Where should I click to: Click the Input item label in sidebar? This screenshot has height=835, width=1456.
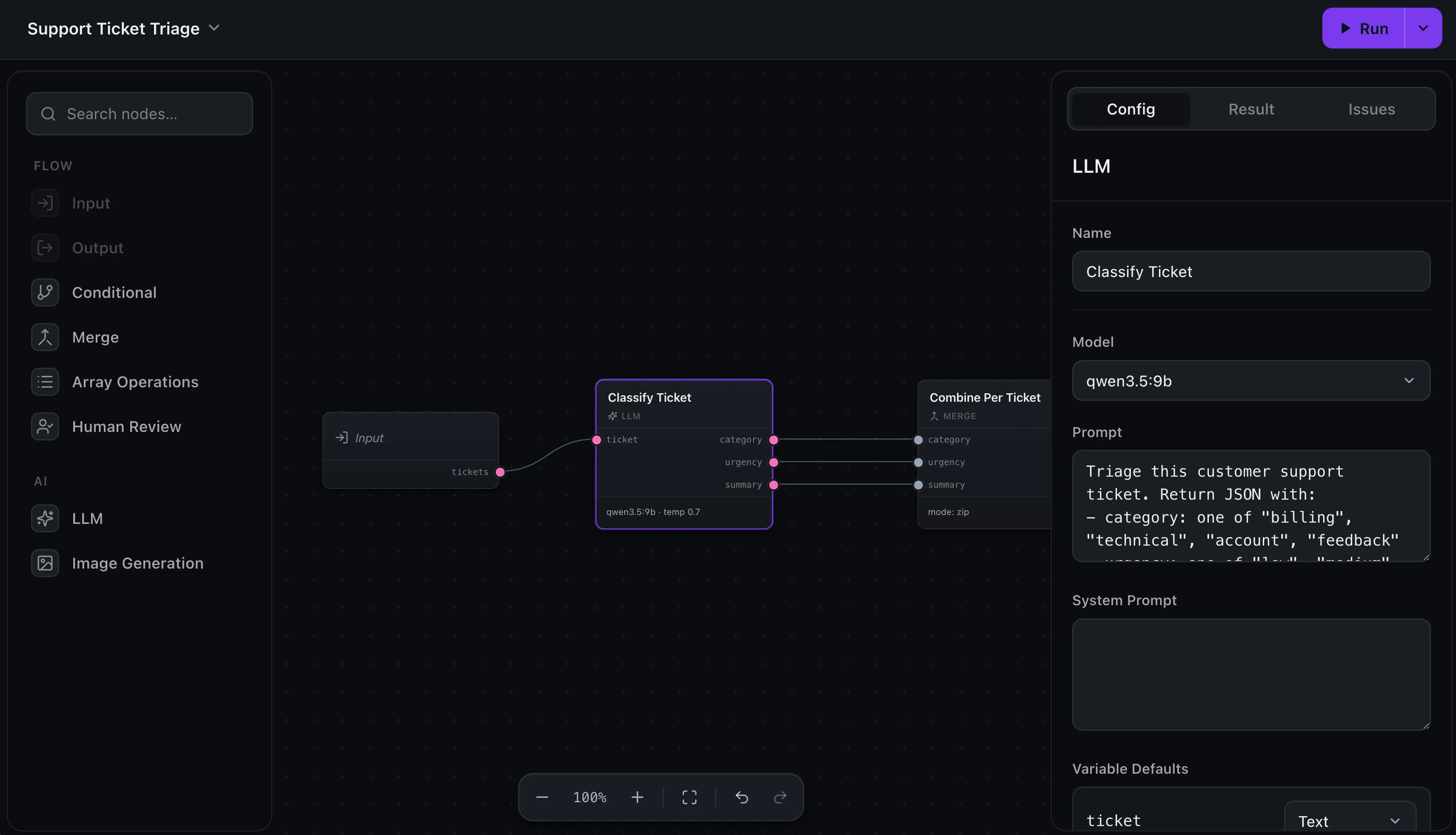tap(91, 203)
